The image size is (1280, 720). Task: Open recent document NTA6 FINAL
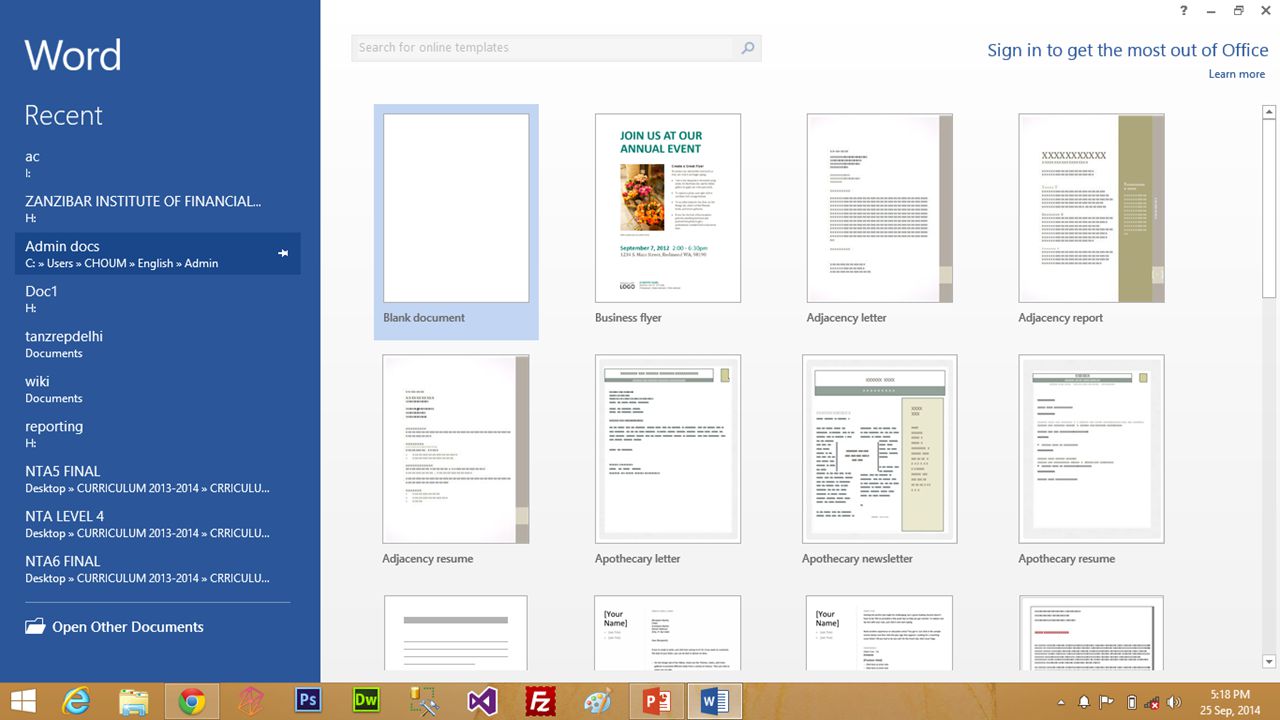[x=158, y=569]
